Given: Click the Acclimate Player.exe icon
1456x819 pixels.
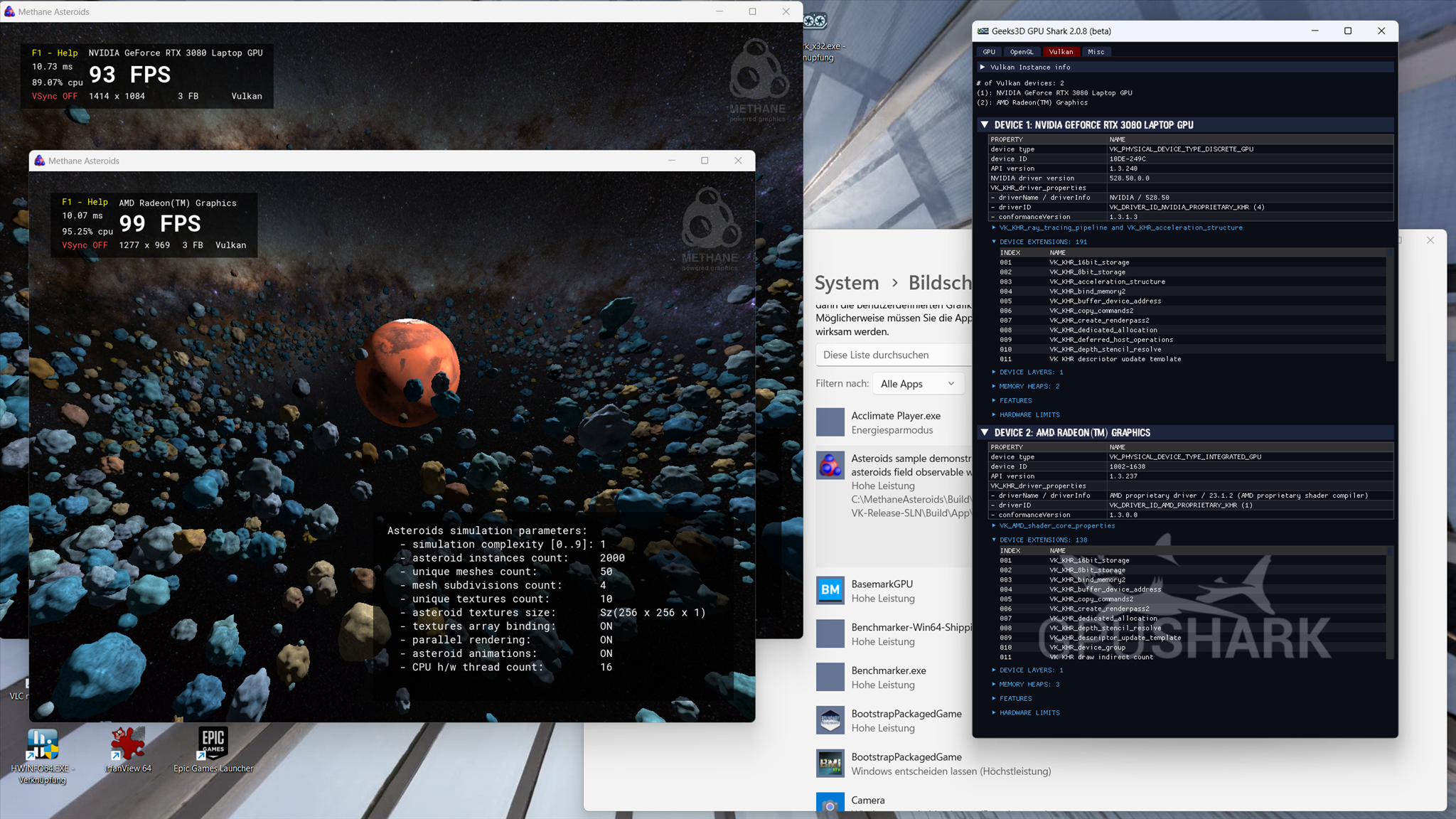Looking at the screenshot, I should coord(830,422).
